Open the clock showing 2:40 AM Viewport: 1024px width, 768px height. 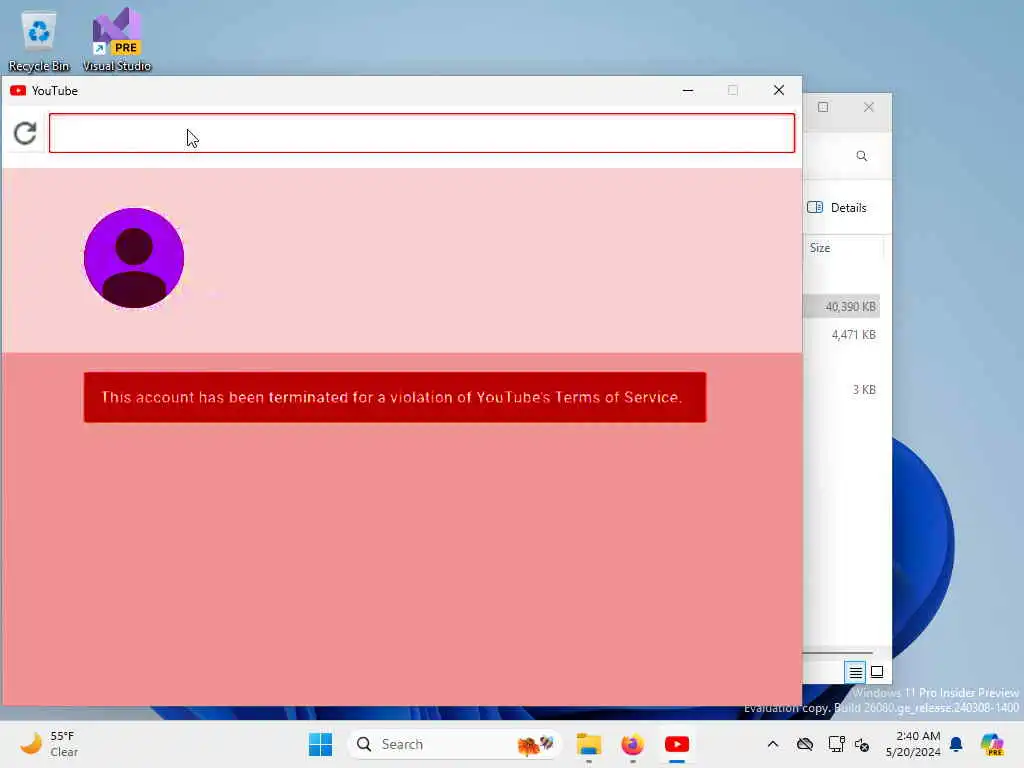click(x=913, y=744)
